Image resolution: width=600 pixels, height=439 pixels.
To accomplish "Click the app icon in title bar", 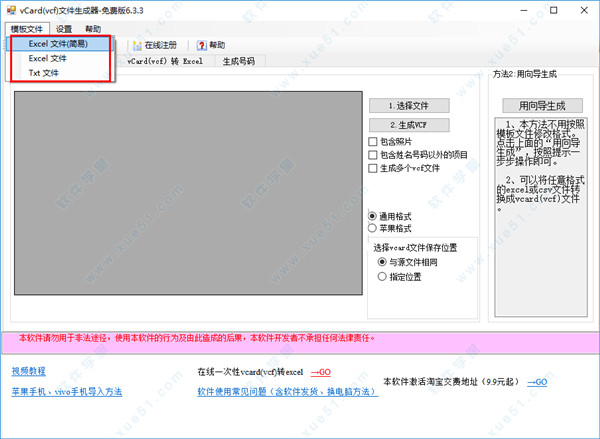I will click(11, 10).
